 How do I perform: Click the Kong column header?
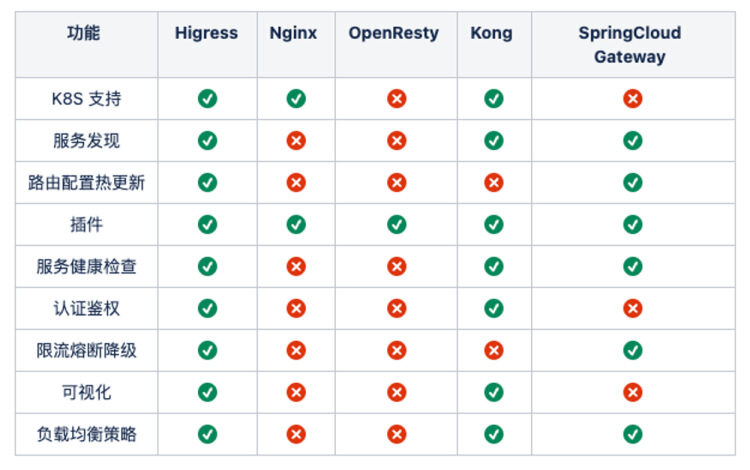491,33
